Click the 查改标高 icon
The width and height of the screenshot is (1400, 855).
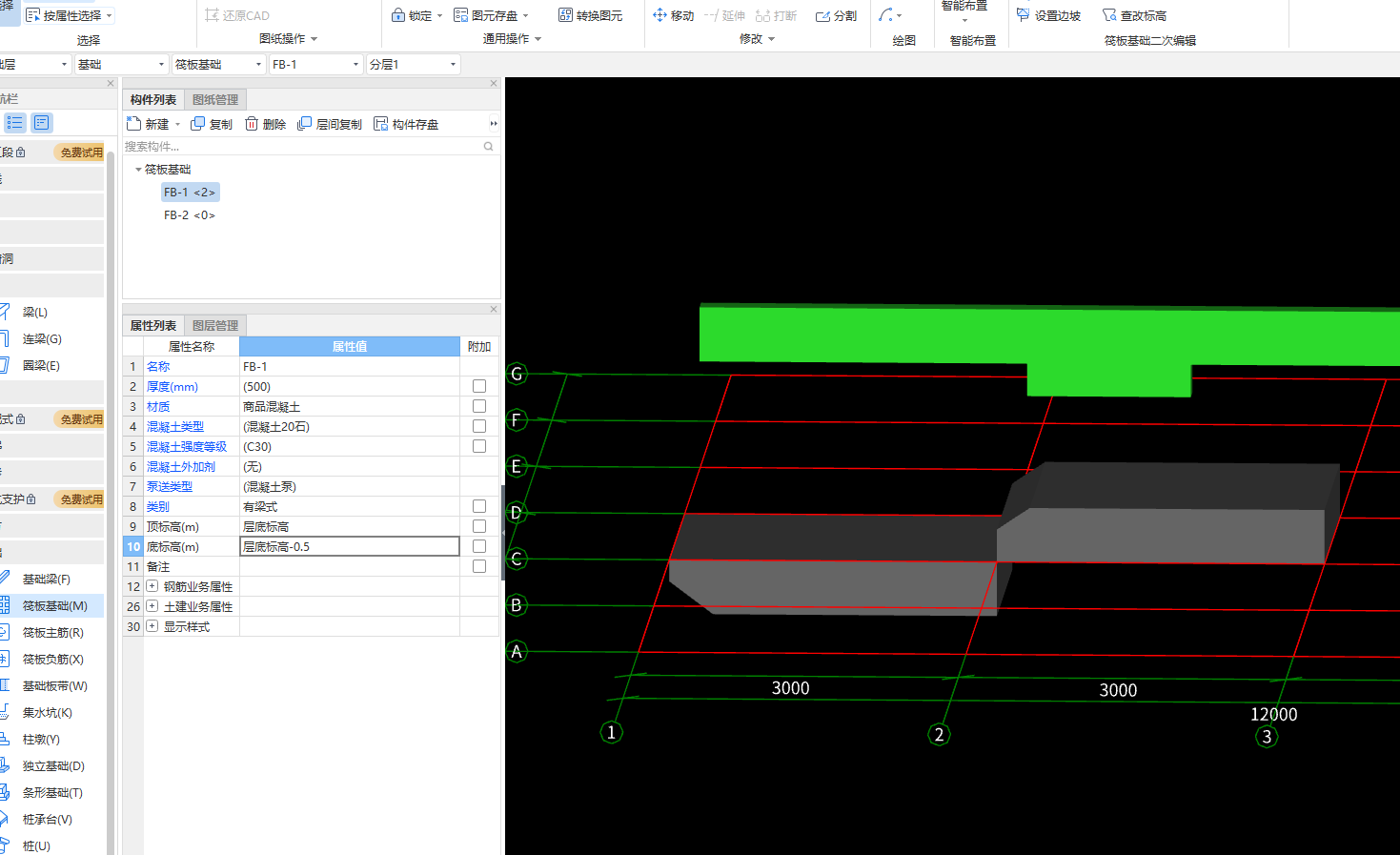(x=1109, y=15)
